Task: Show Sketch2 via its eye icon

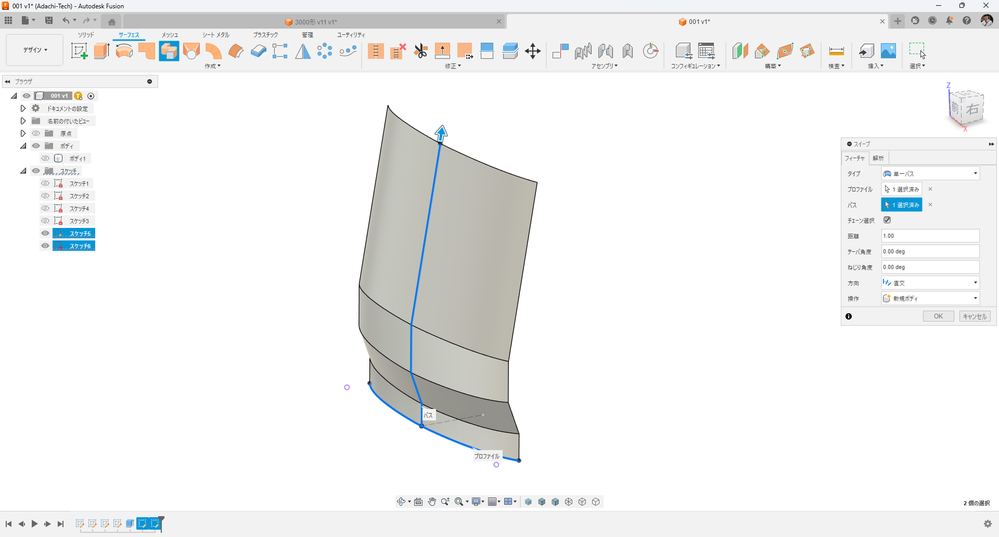Action: pos(45,196)
